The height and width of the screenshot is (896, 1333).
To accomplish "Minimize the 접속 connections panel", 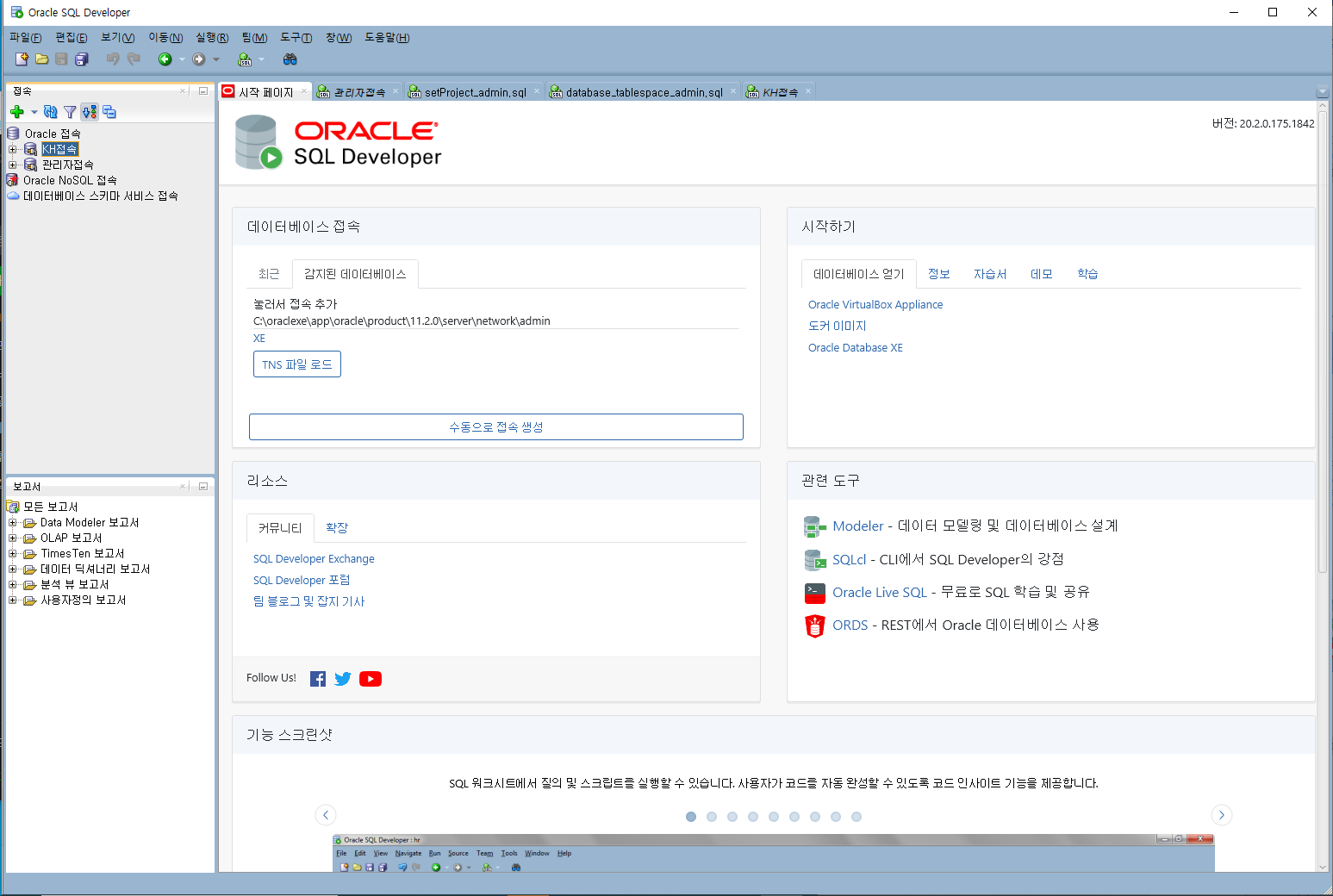I will click(x=203, y=90).
